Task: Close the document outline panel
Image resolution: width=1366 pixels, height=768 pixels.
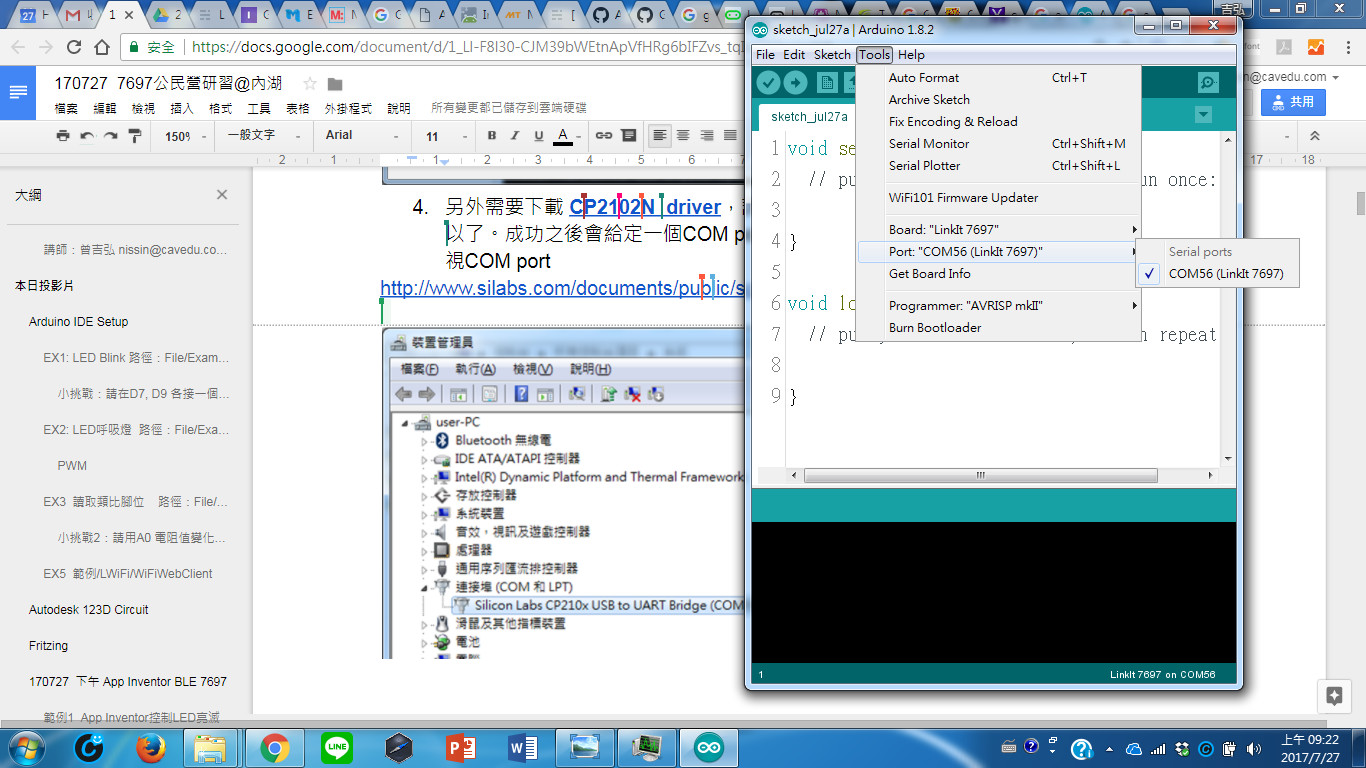Action: pos(222,195)
